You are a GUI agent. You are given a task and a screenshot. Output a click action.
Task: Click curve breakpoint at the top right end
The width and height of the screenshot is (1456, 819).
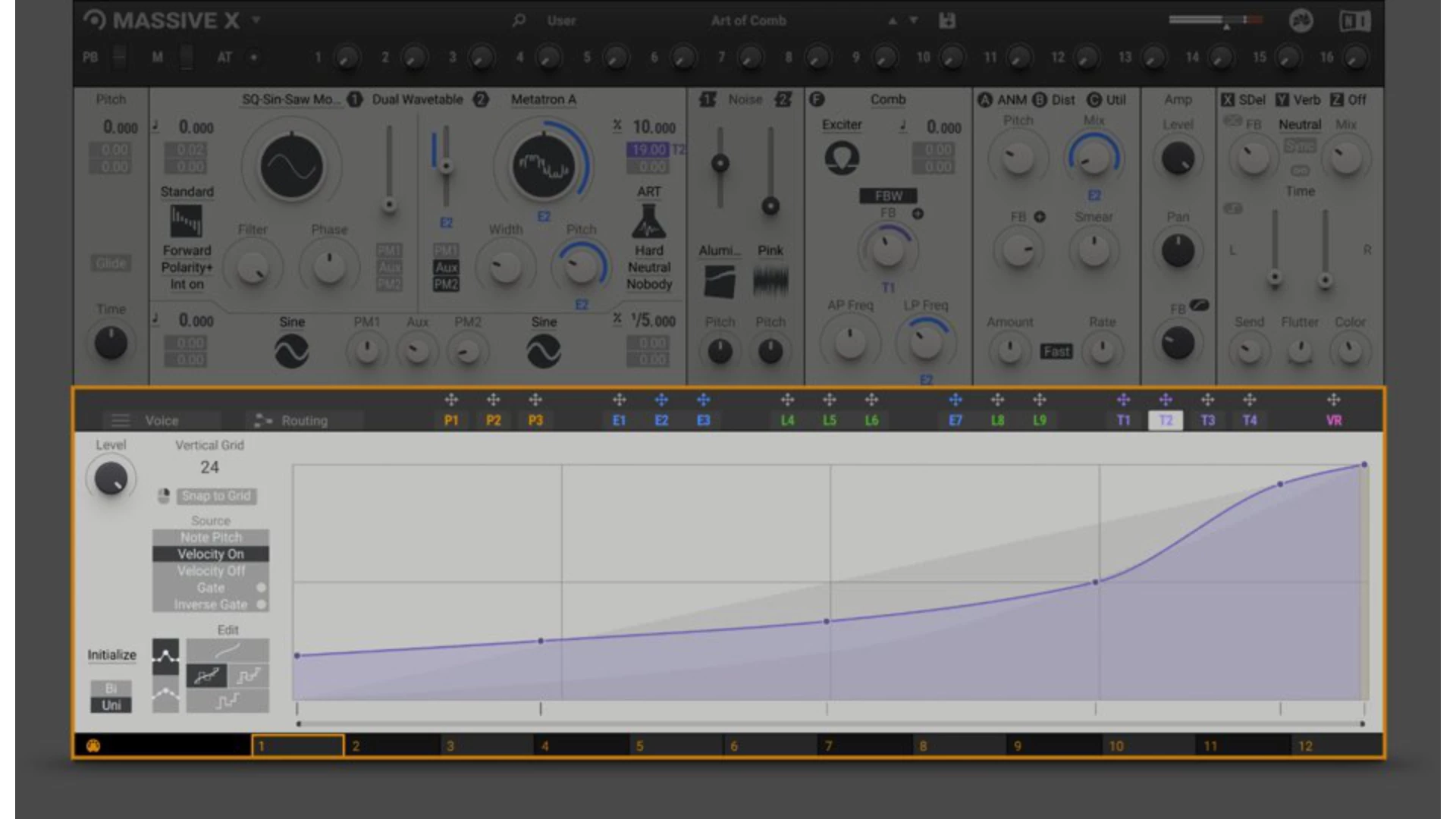tap(1364, 464)
